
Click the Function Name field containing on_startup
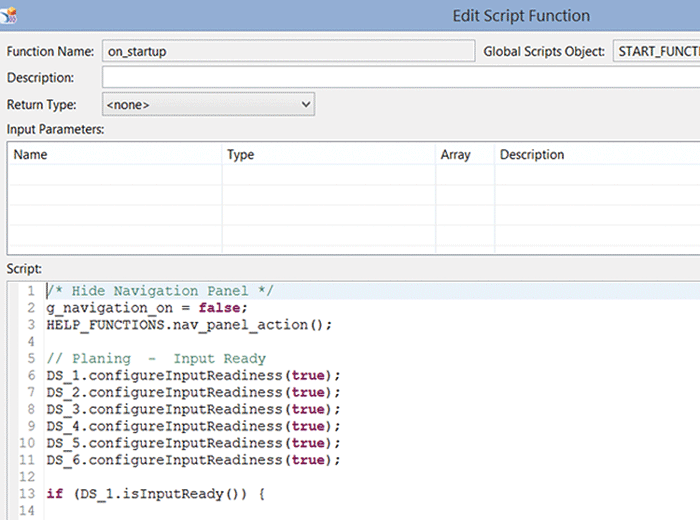point(287,51)
